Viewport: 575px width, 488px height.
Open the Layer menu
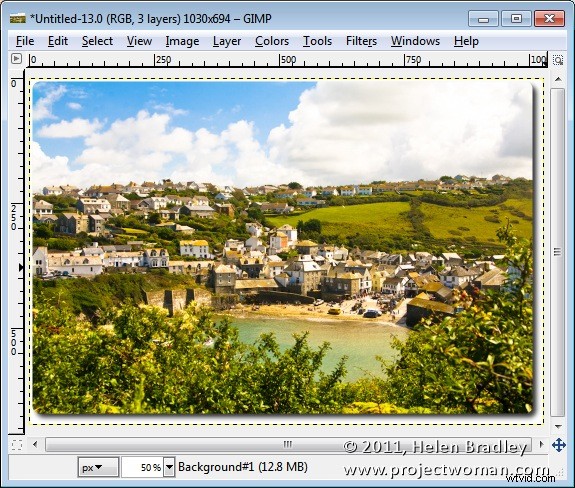227,41
